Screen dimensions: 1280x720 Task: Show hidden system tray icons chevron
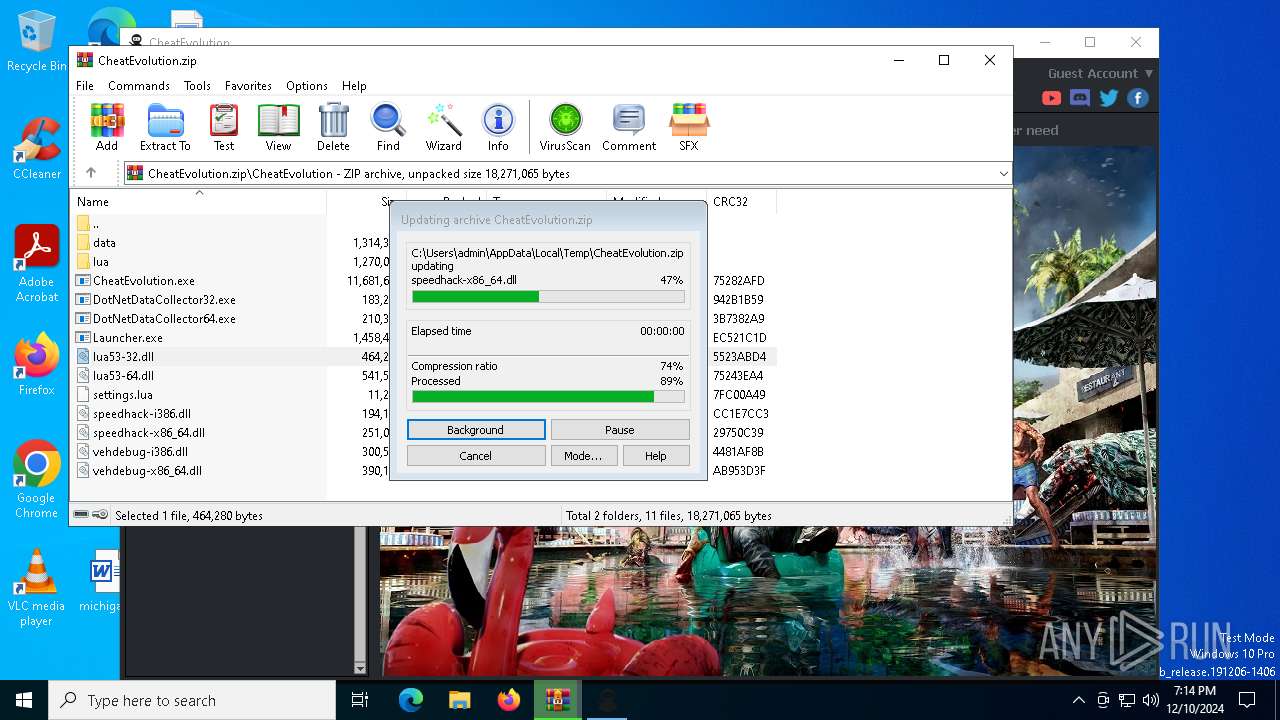coord(1078,700)
